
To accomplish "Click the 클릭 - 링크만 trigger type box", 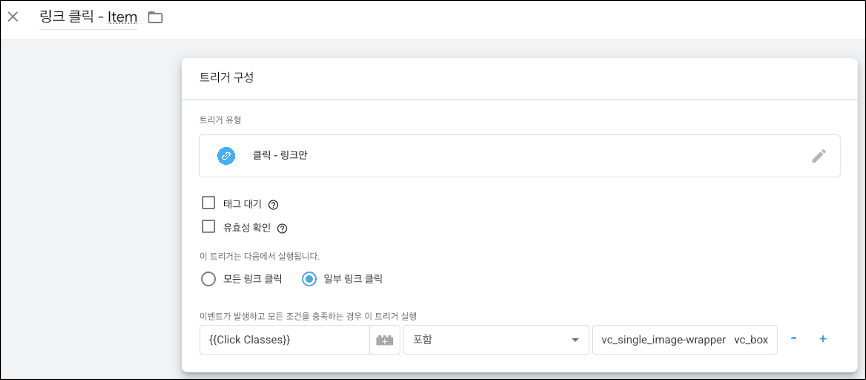I will [x=520, y=156].
